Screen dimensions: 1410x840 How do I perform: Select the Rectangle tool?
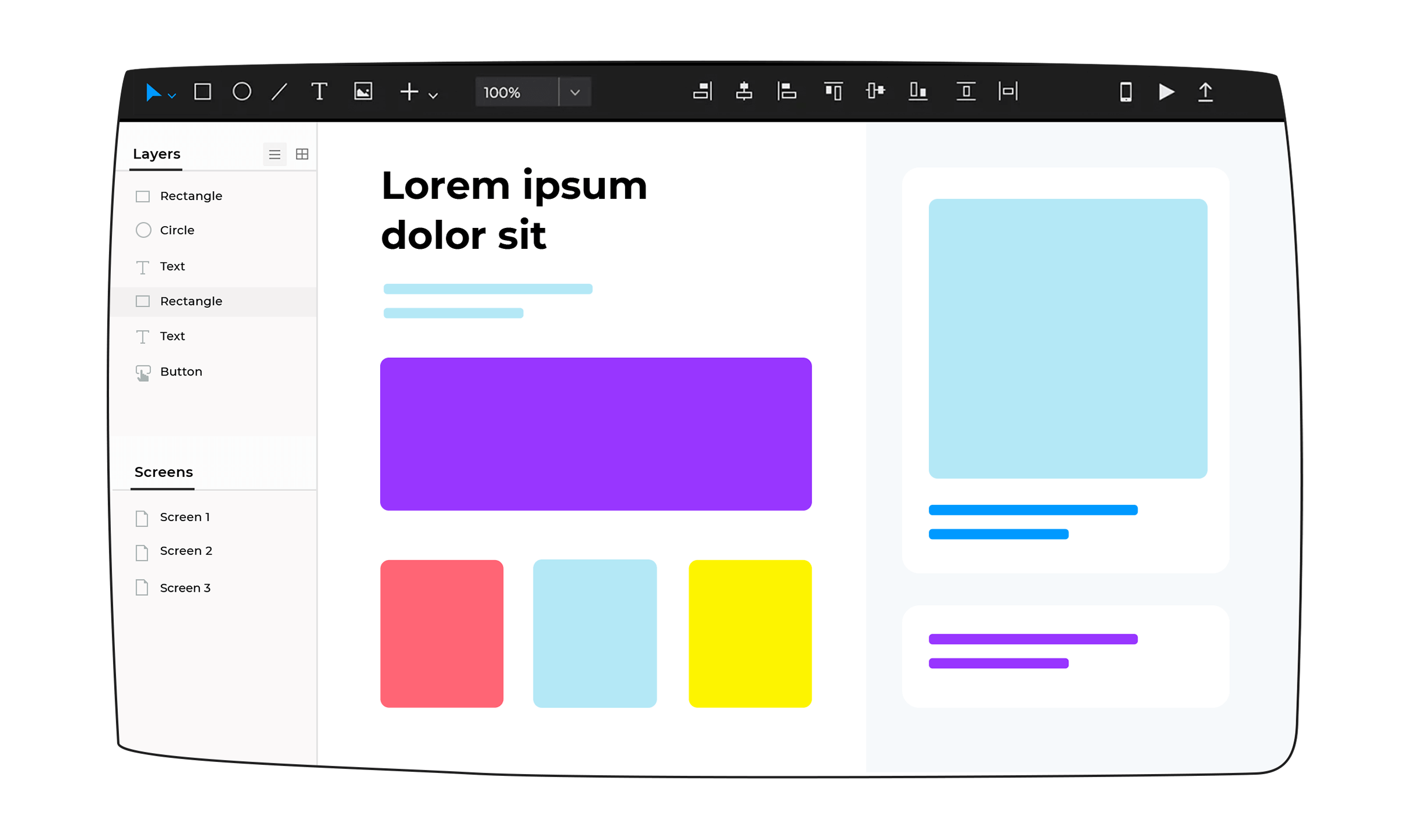click(202, 92)
